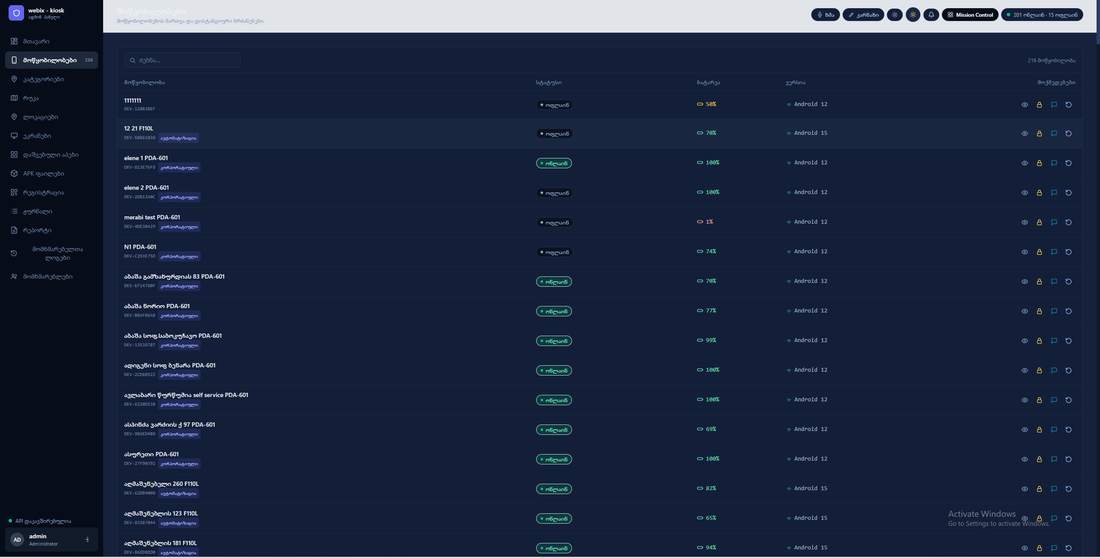
Task: Click the online/offline device count pill
Action: pyautogui.click(x=1042, y=15)
